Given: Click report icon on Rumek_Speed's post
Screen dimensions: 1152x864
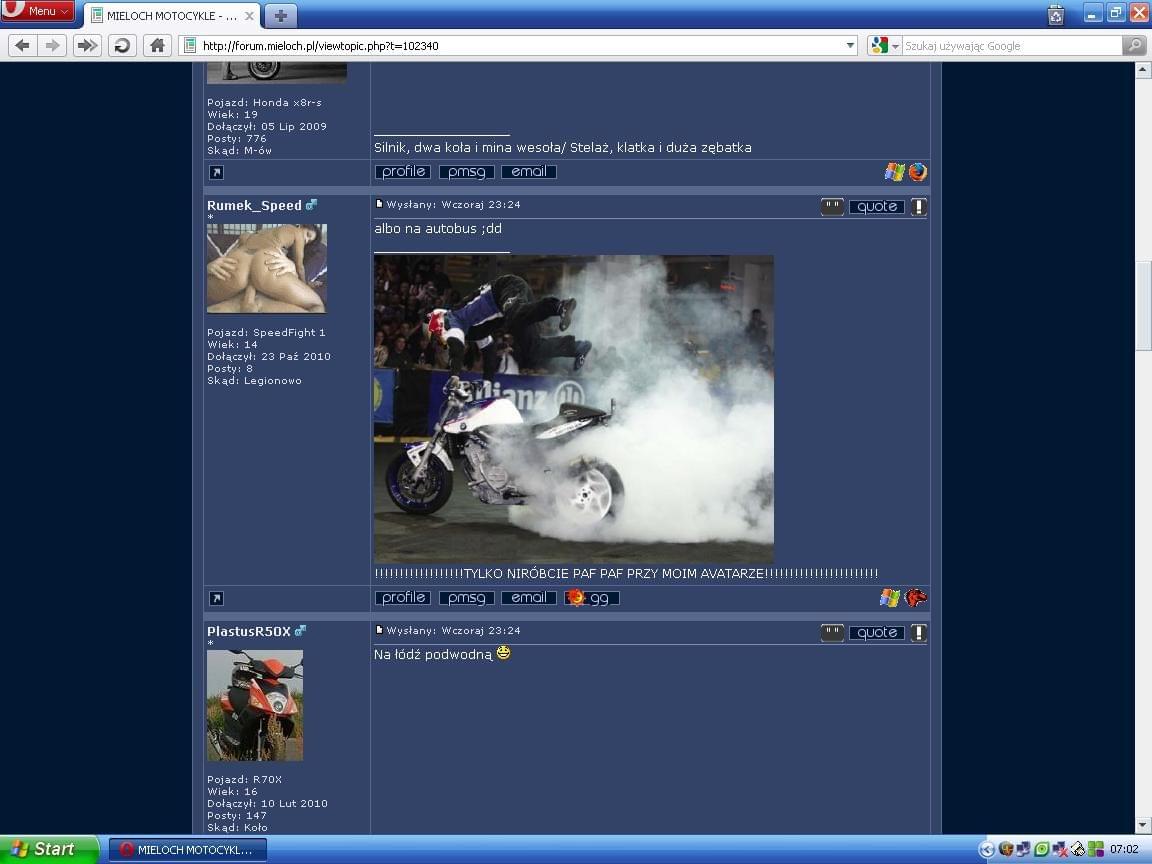Looking at the screenshot, I should click(918, 207).
